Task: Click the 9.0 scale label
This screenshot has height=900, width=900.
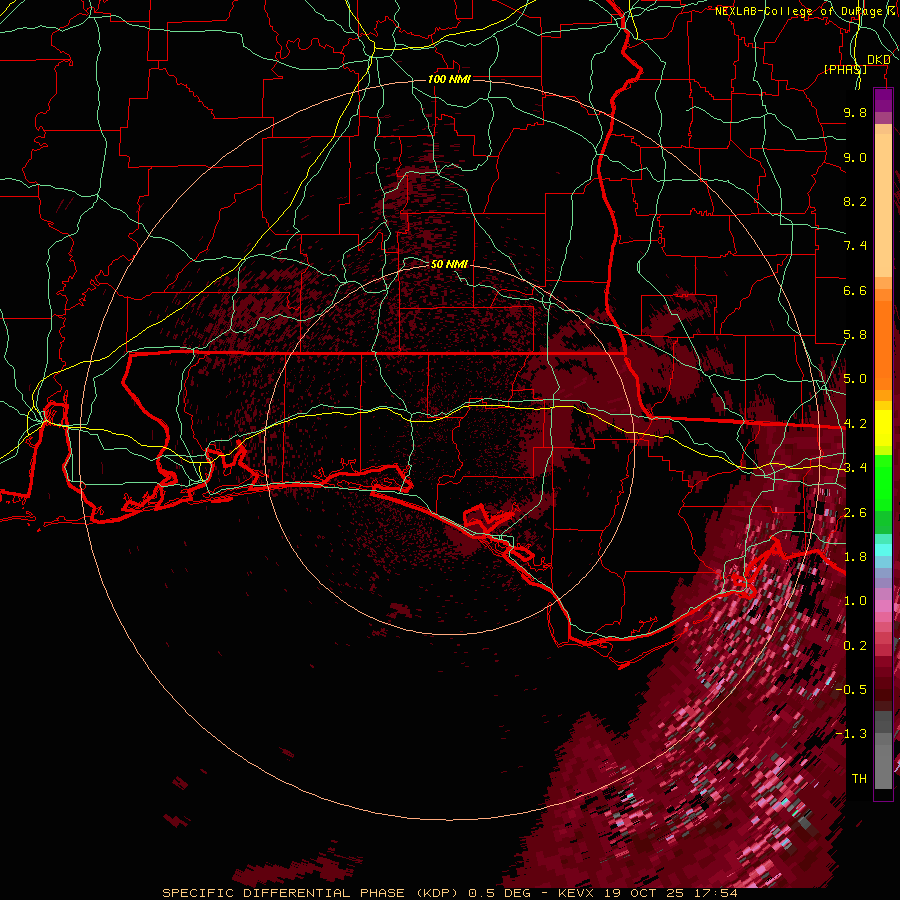Action: [855, 157]
